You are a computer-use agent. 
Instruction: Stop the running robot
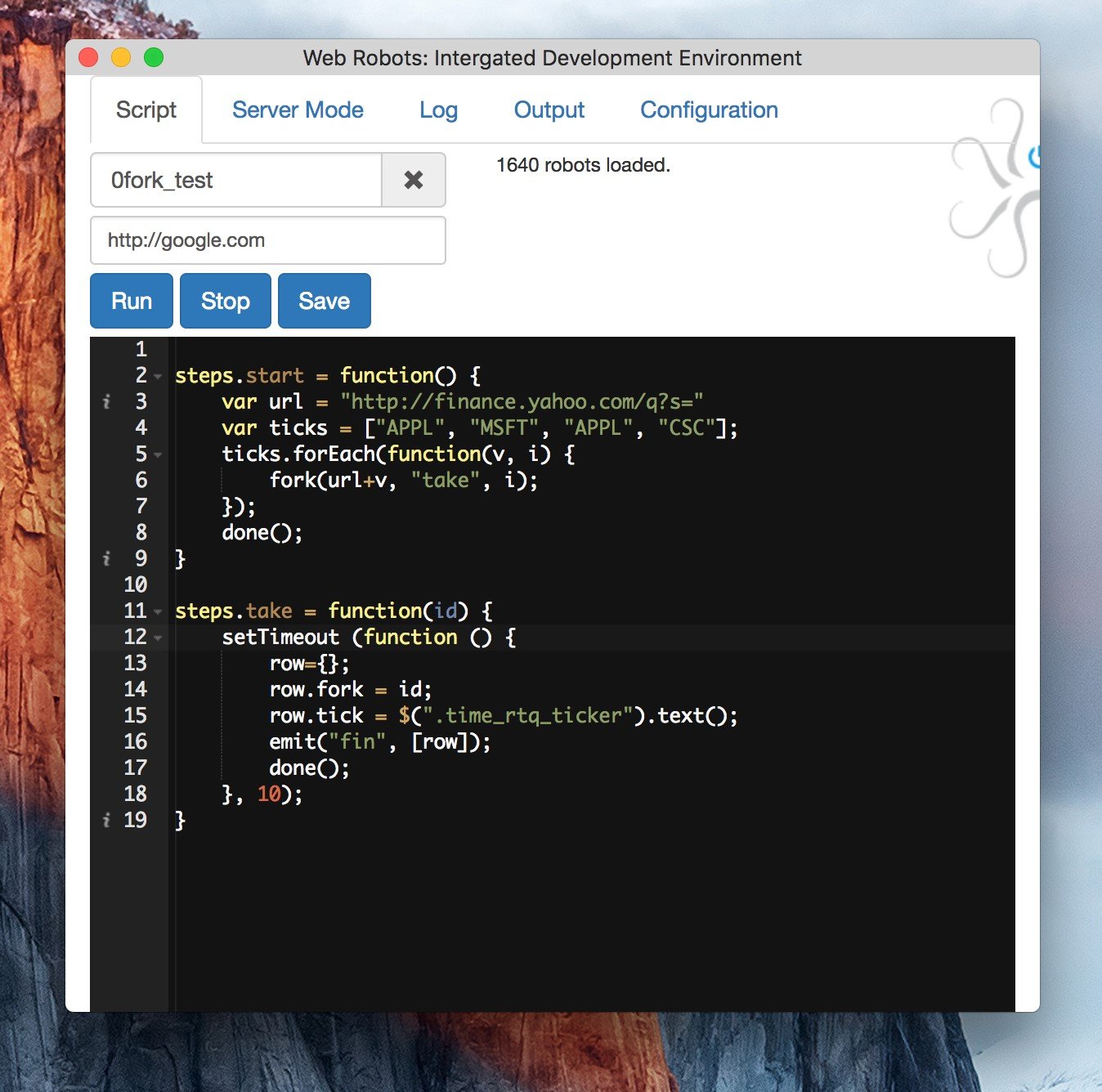pos(226,301)
